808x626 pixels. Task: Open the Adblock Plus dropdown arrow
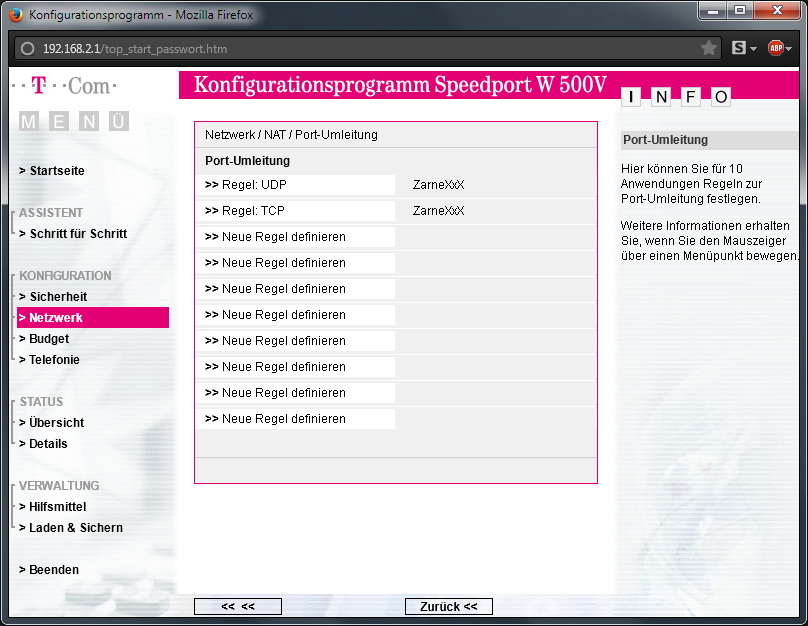tap(789, 49)
